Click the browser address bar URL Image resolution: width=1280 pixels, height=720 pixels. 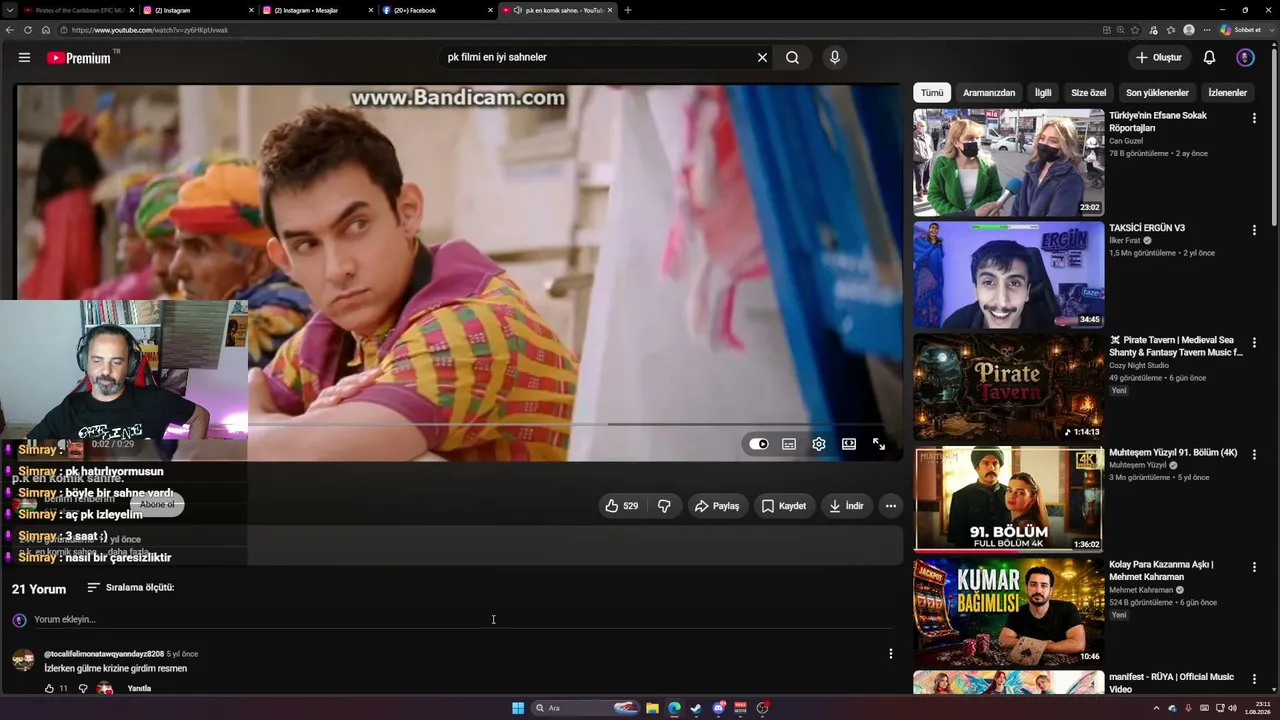tap(150, 30)
